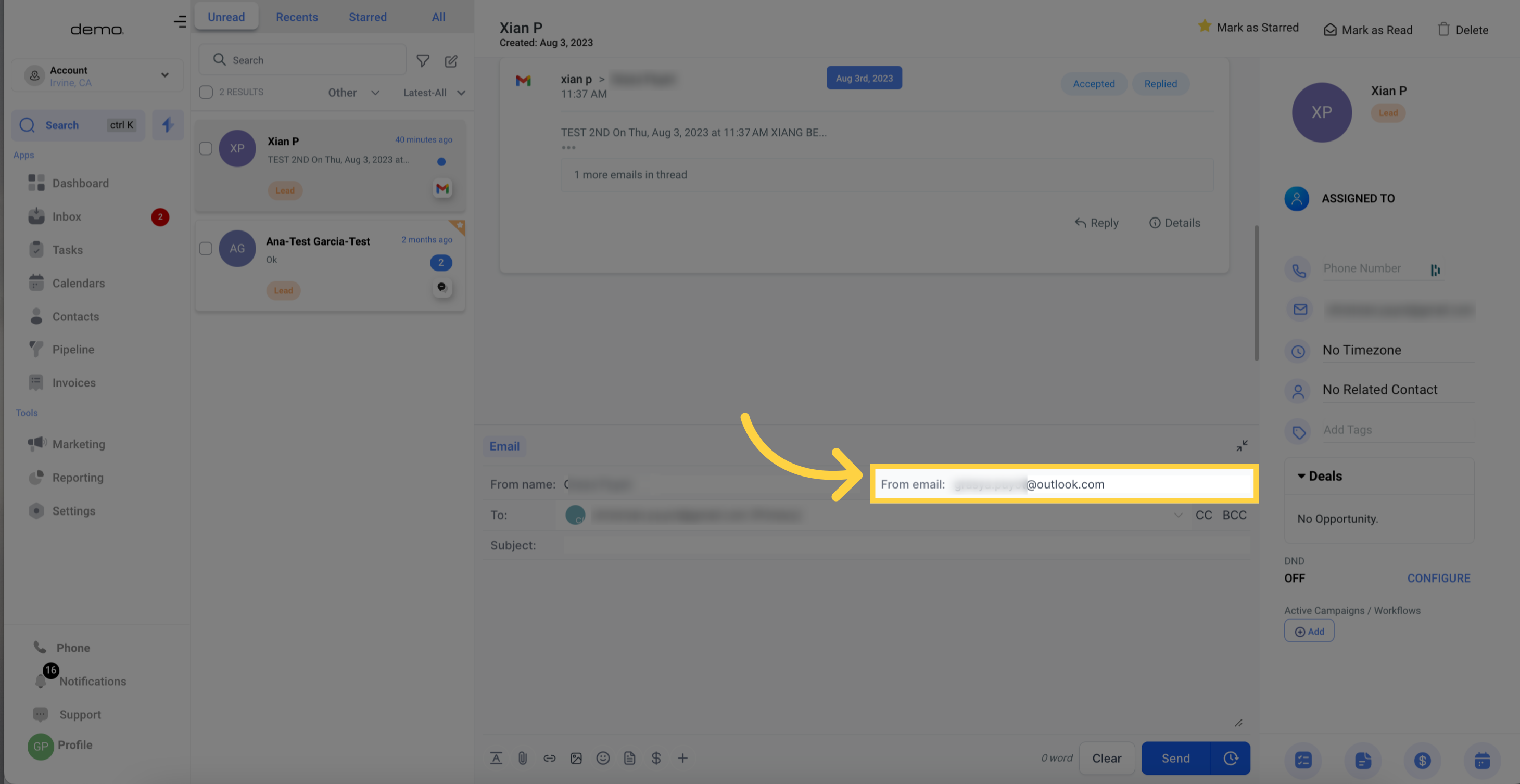The height and width of the screenshot is (784, 1520).
Task: Click Send button to send email
Action: (1175, 757)
